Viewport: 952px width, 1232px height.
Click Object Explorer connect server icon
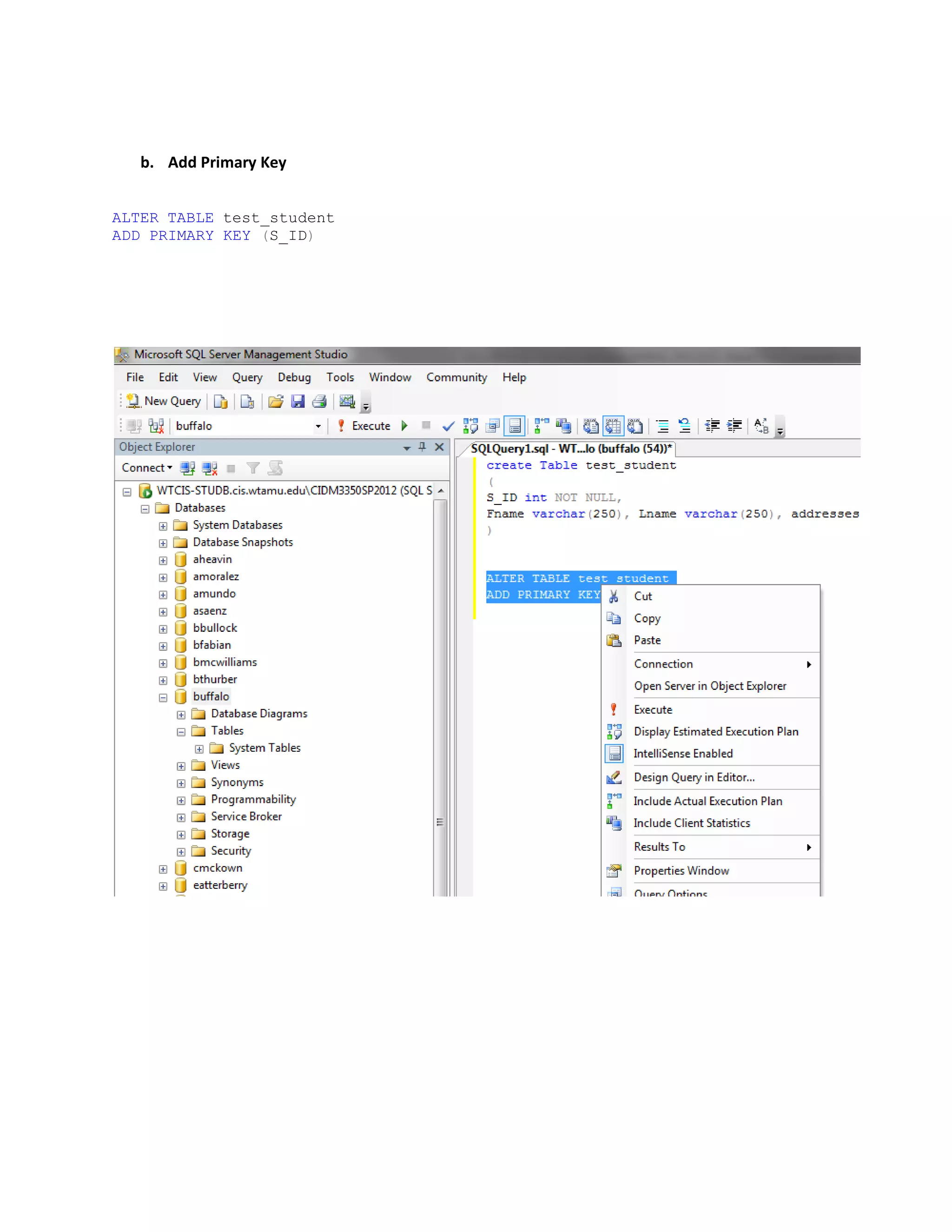(187, 468)
